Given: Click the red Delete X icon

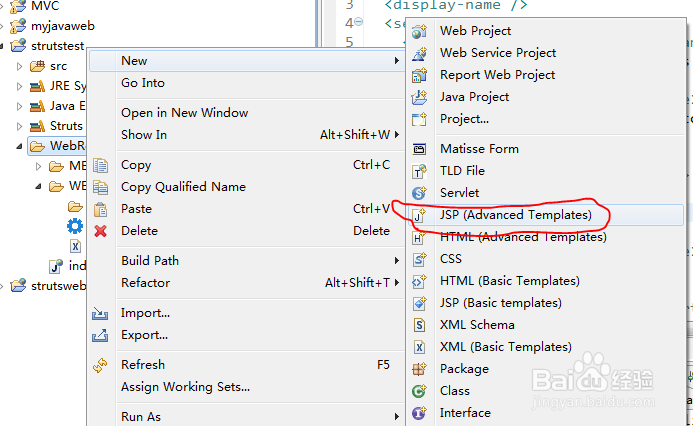Looking at the screenshot, I should [x=100, y=231].
